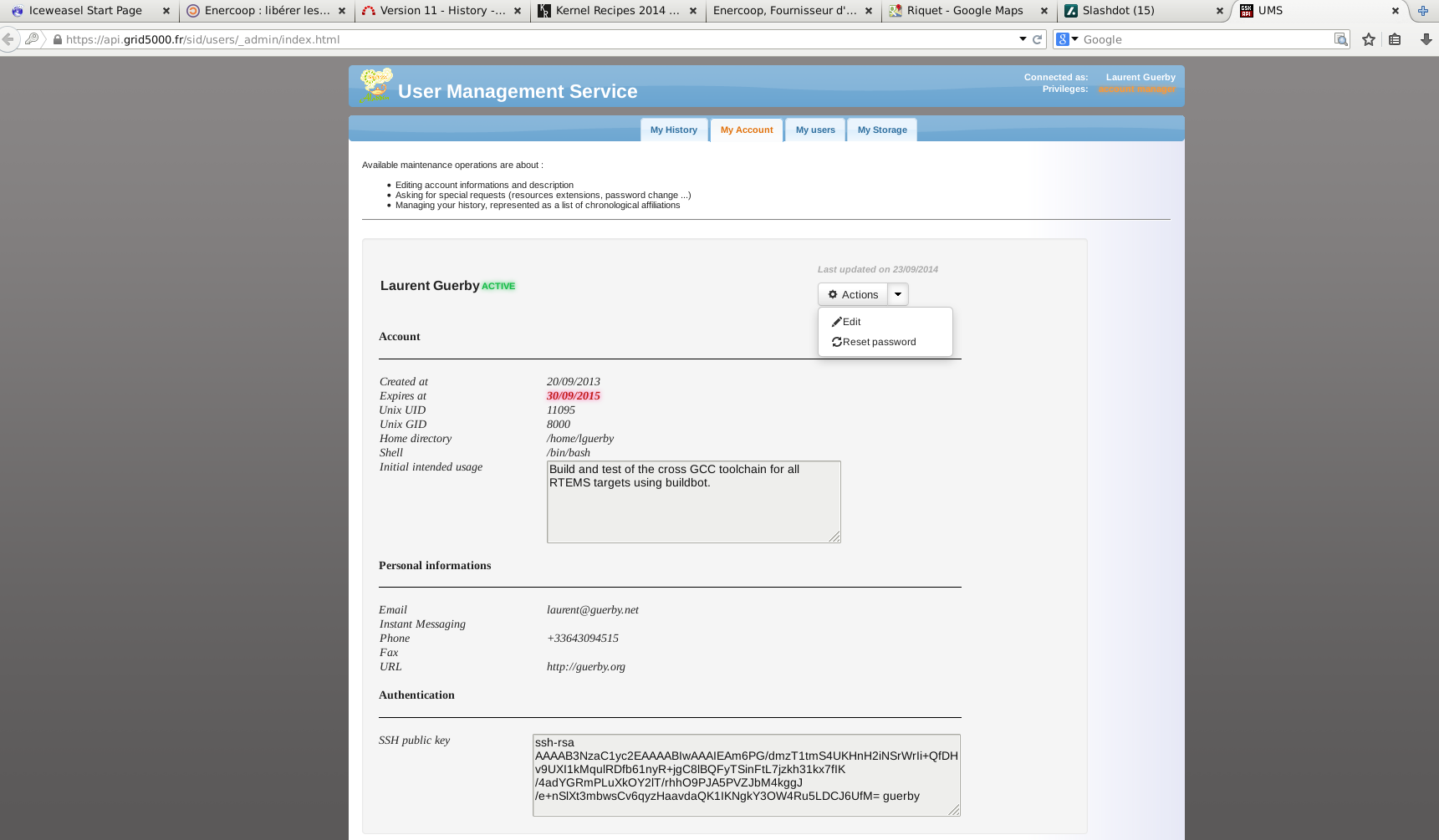Select the My users tab
The image size is (1439, 840).
click(x=815, y=130)
